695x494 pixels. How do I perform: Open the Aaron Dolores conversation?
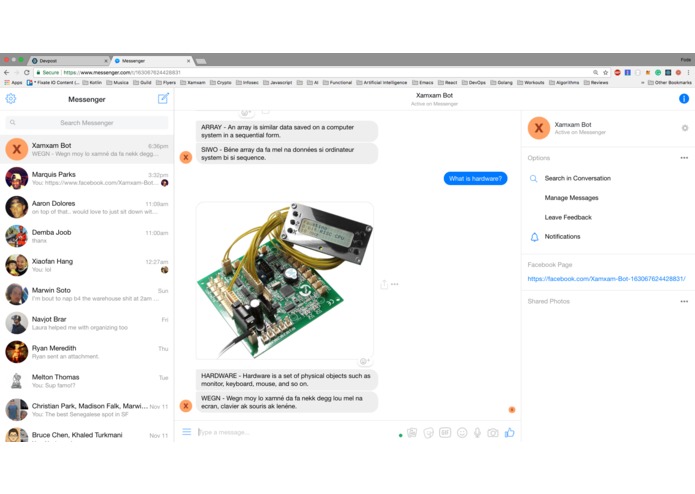(86, 207)
